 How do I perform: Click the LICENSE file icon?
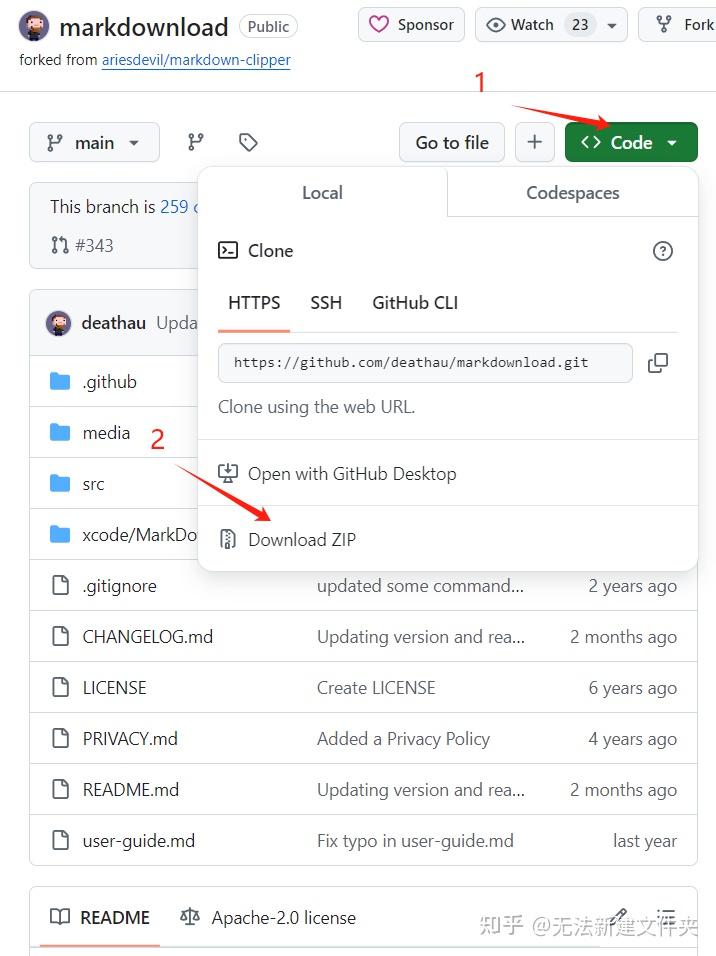[60, 687]
